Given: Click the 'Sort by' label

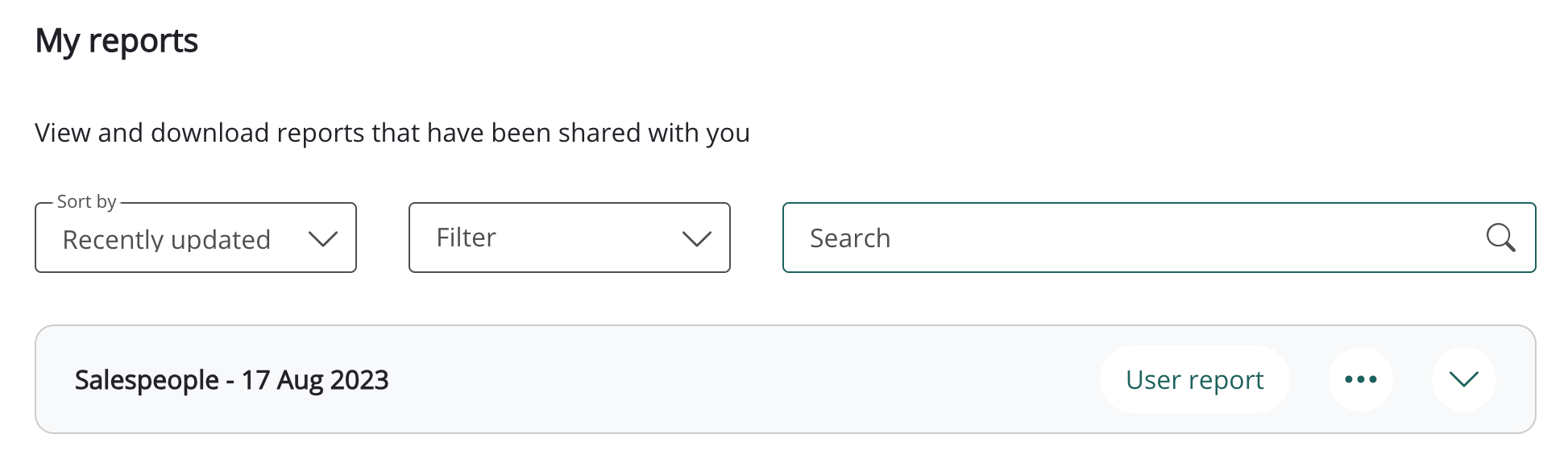Looking at the screenshot, I should pos(86,201).
